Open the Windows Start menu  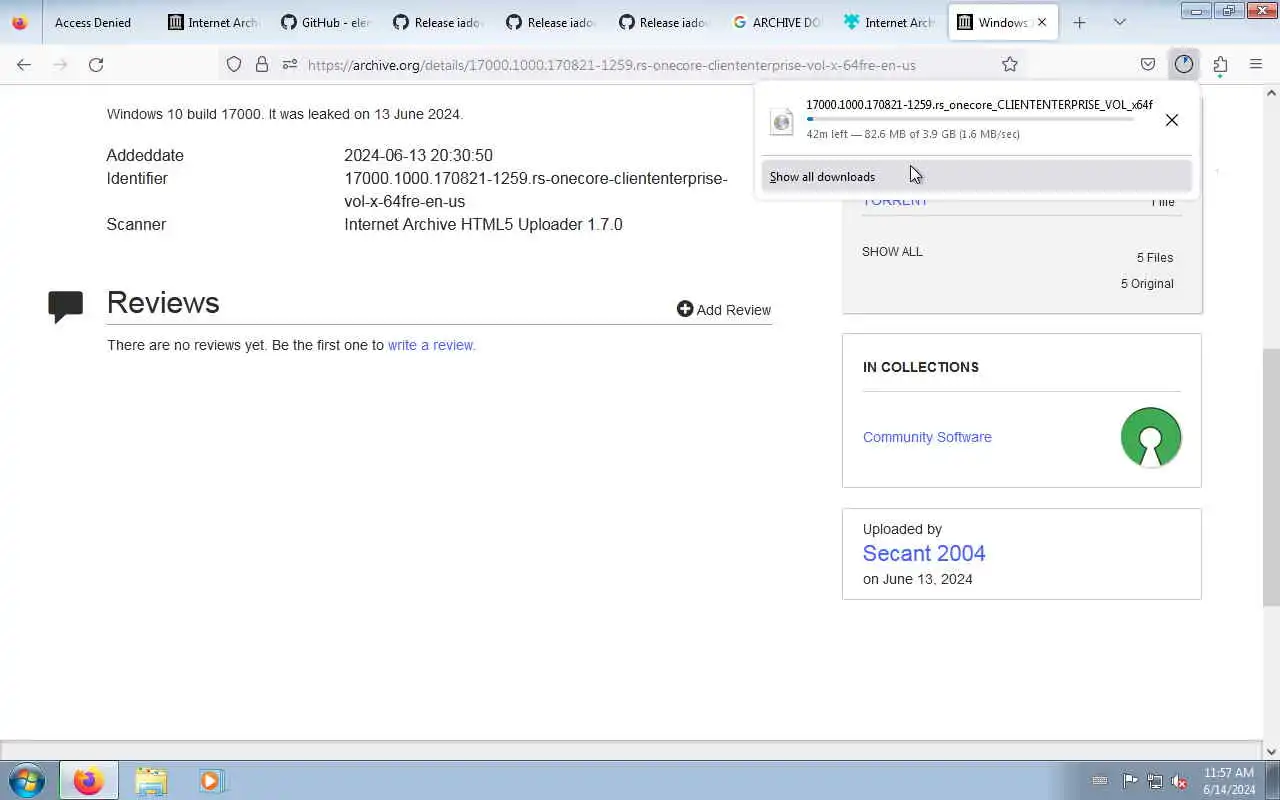pyautogui.click(x=27, y=780)
